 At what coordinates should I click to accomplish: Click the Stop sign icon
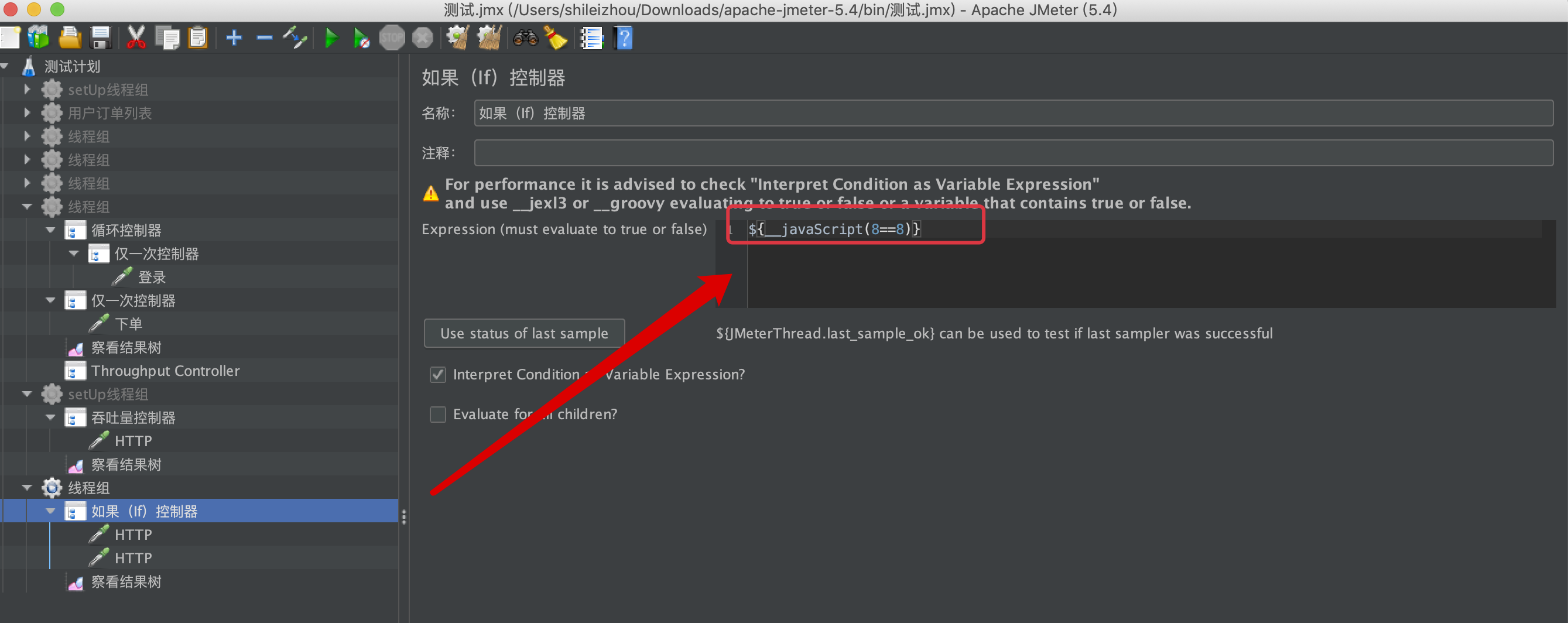pos(392,37)
